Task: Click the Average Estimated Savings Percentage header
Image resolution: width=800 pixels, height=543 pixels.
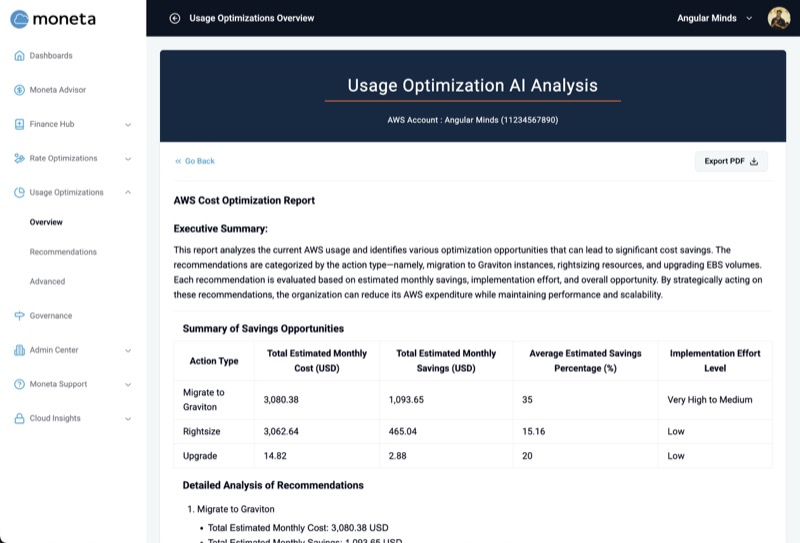Action: (x=585, y=361)
